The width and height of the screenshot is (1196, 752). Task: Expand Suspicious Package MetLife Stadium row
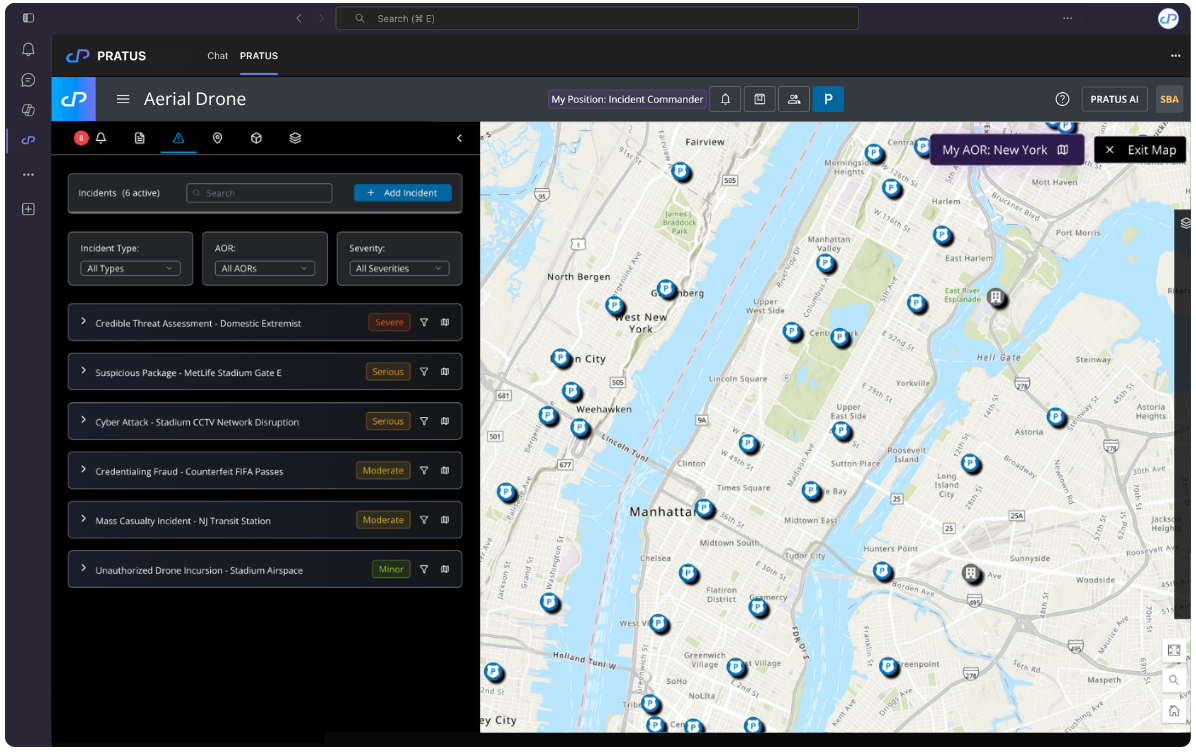(x=83, y=371)
